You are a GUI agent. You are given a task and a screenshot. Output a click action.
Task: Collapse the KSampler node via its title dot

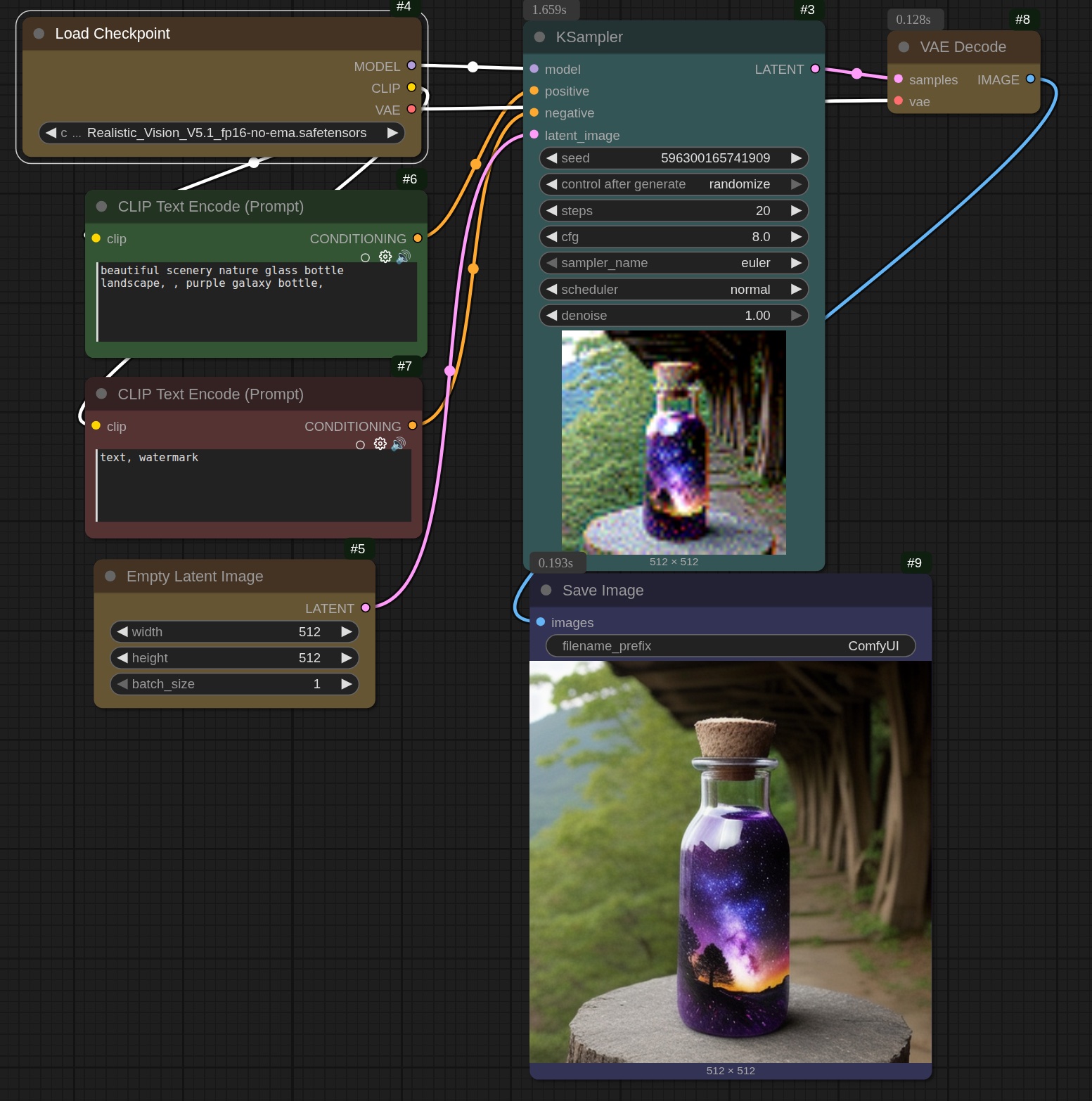click(540, 37)
